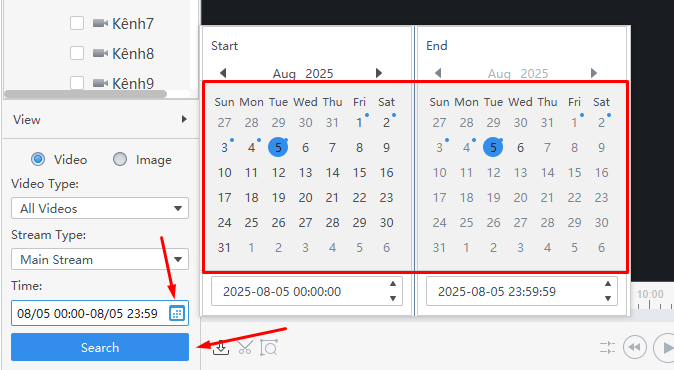Click the download icon below the calendar

pyautogui.click(x=221, y=348)
